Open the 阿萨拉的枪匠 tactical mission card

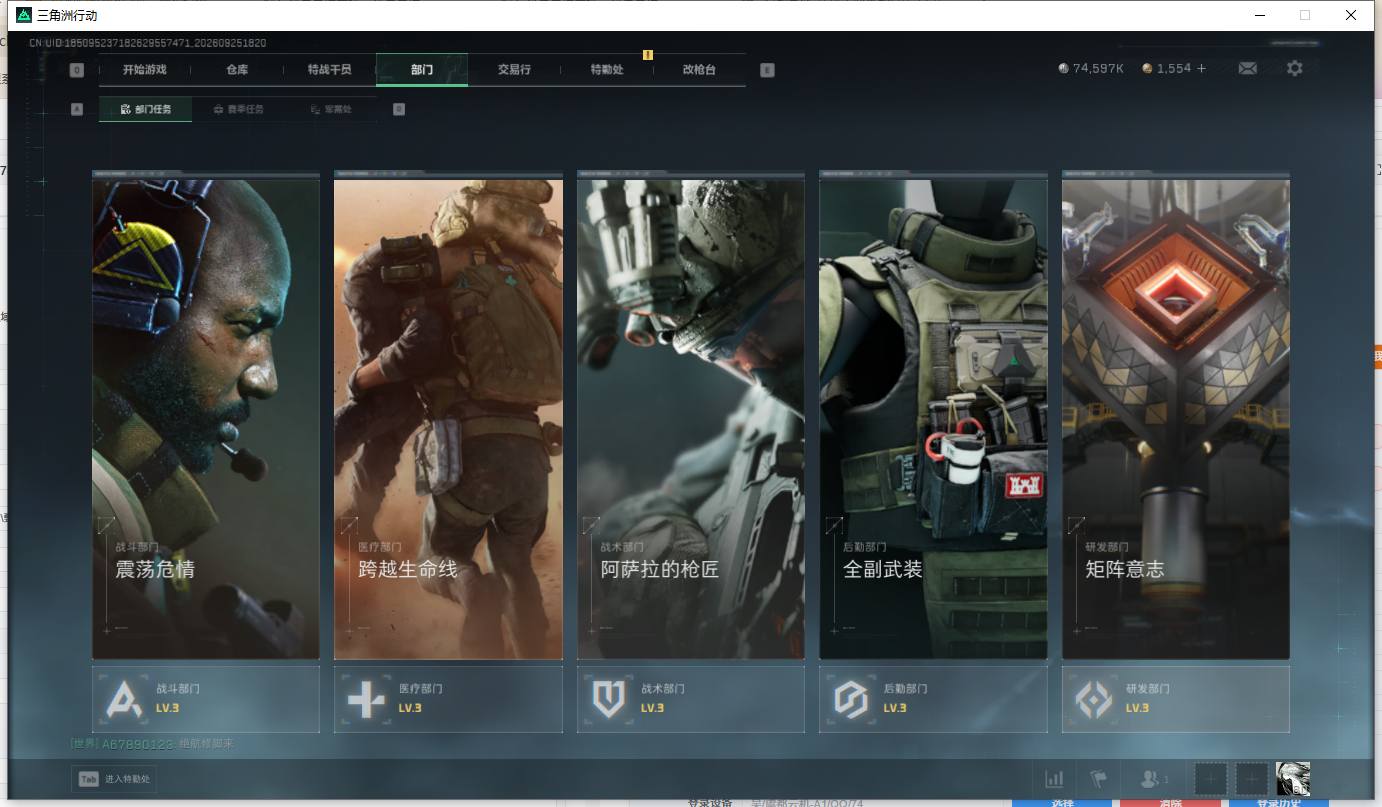pos(691,415)
